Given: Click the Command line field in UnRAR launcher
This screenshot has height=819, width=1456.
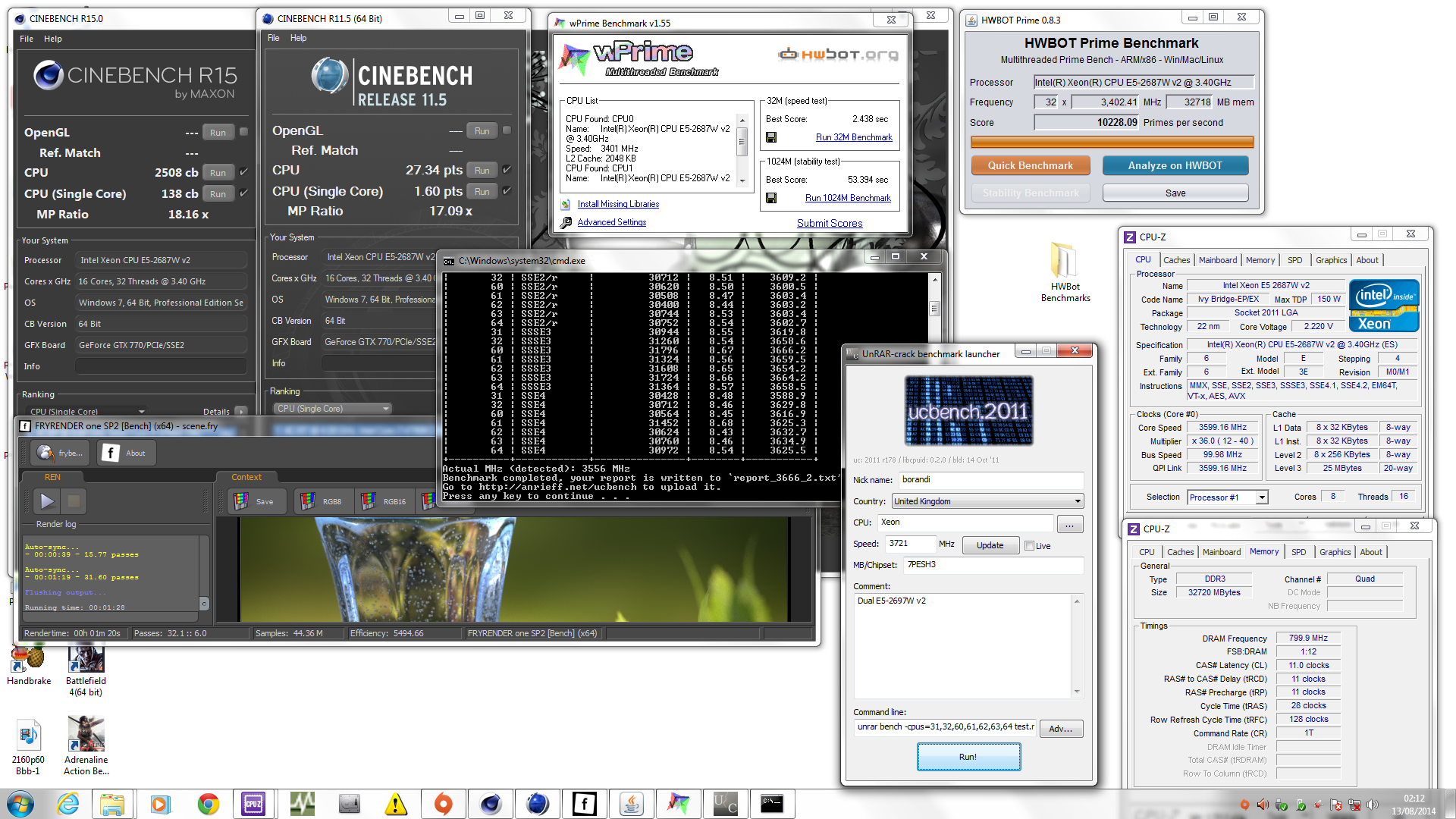Looking at the screenshot, I should coord(945,727).
